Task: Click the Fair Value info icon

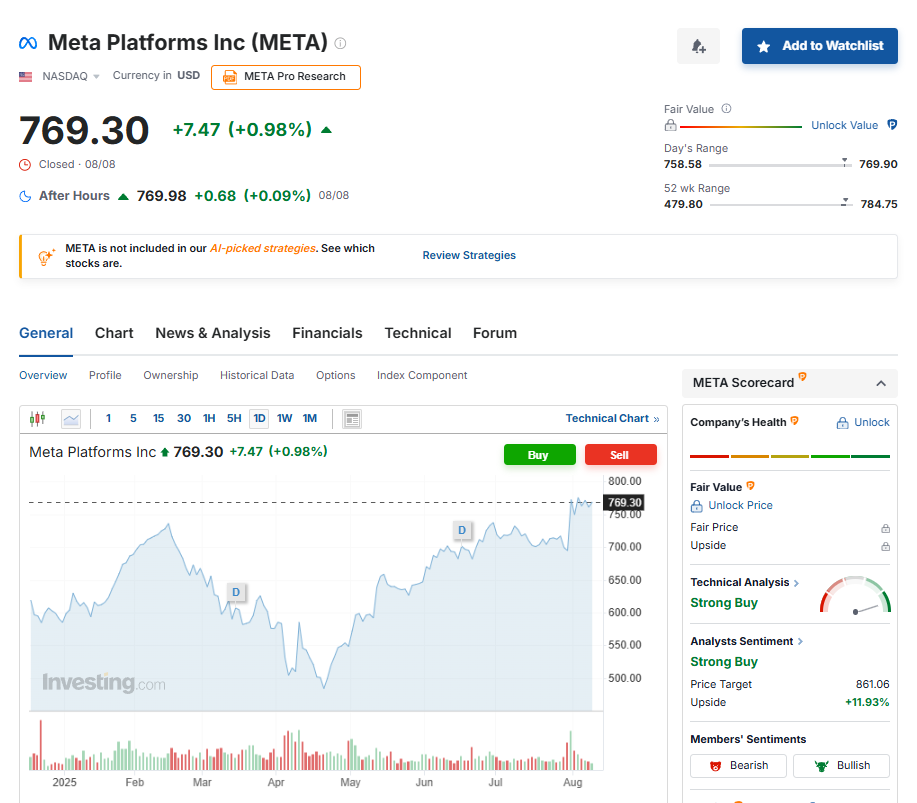Action: coord(726,109)
